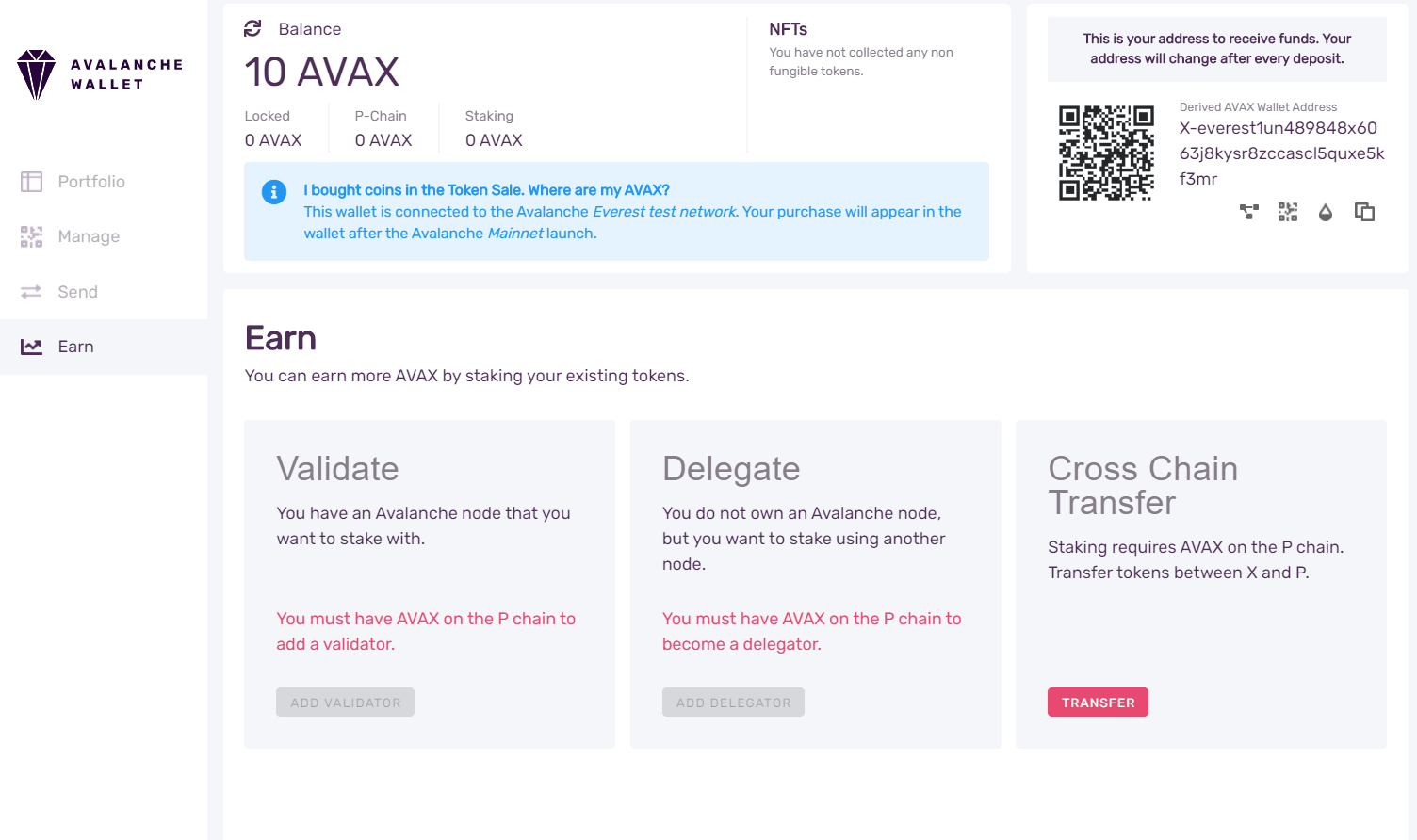Click the ADD VALIDATOR button
The image size is (1417, 840).
pyautogui.click(x=345, y=703)
